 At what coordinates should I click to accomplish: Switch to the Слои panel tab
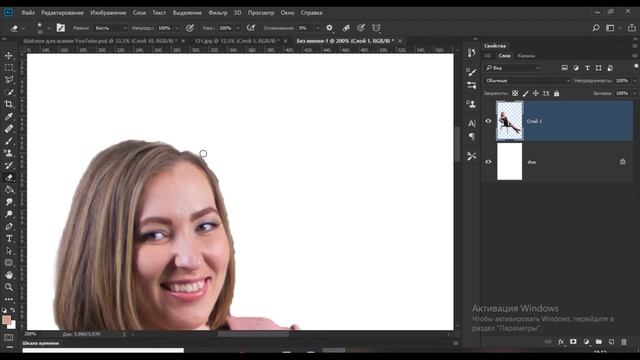[504, 56]
